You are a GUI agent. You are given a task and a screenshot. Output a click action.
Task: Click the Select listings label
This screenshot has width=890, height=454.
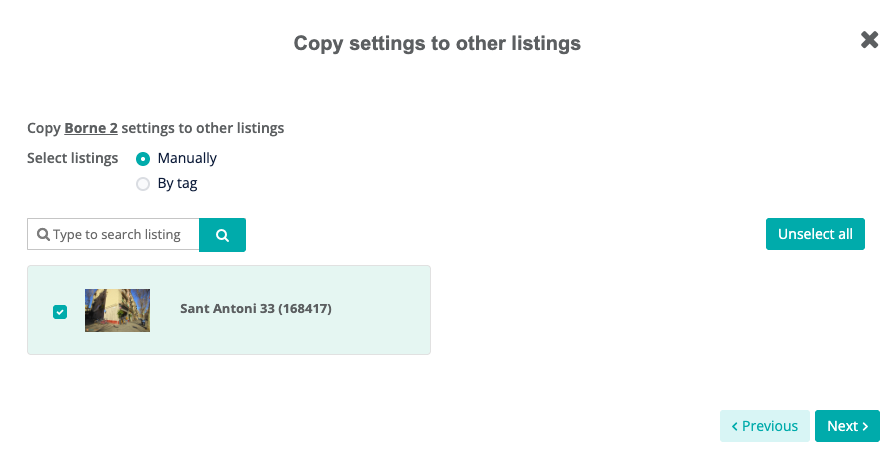pyautogui.click(x=73, y=158)
